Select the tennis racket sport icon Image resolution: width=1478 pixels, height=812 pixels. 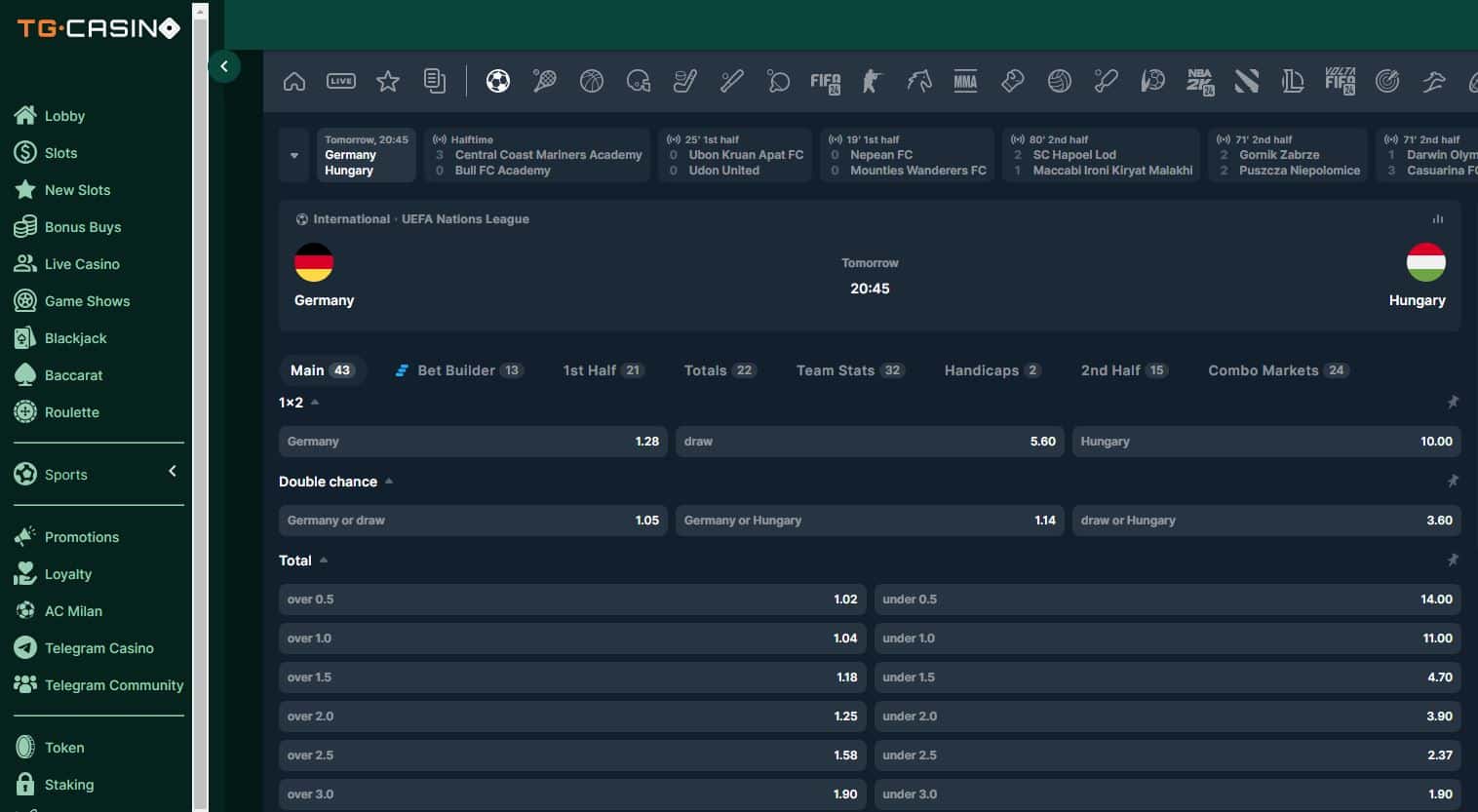click(x=545, y=82)
